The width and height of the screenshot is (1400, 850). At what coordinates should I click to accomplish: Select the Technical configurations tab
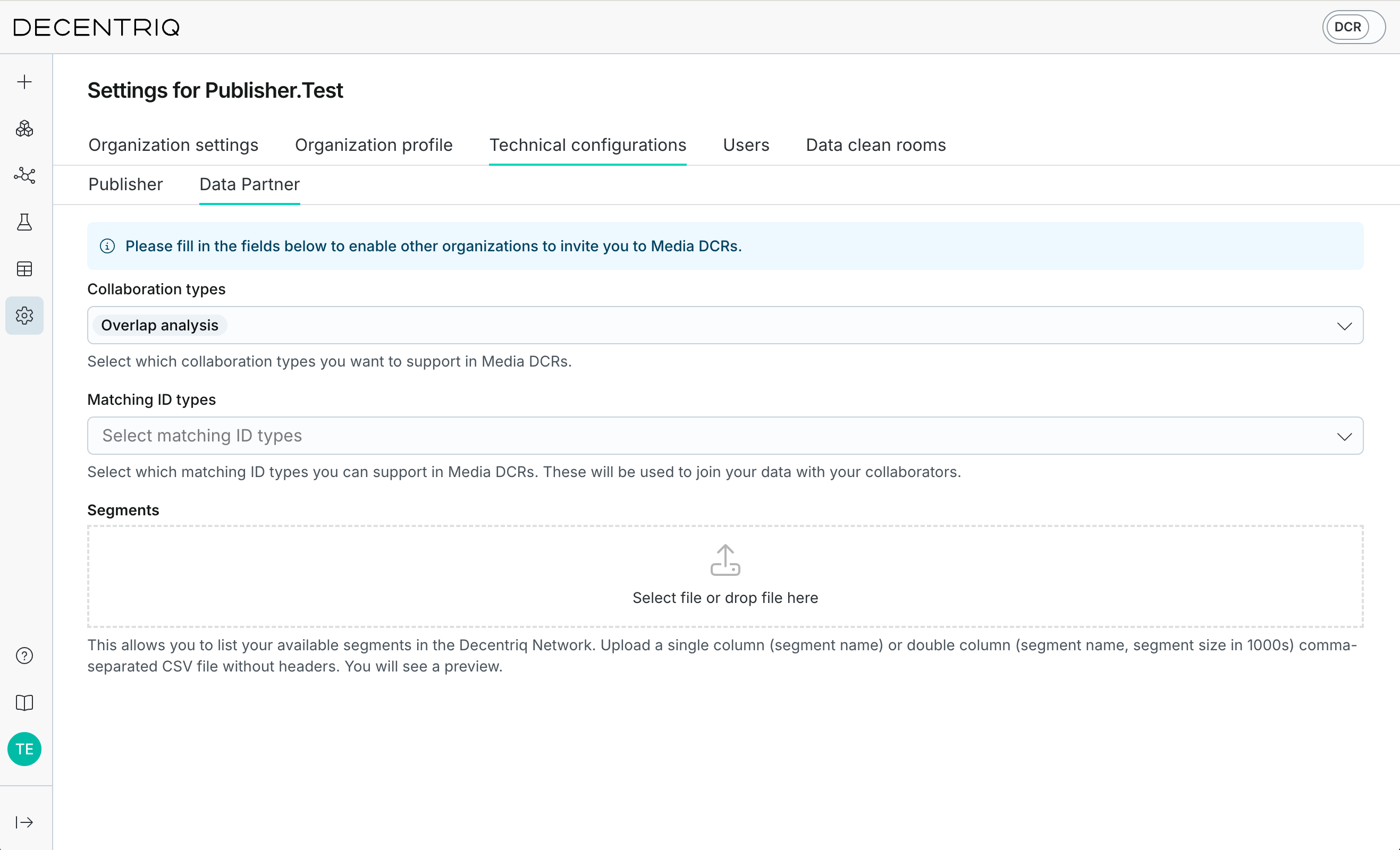pos(588,145)
